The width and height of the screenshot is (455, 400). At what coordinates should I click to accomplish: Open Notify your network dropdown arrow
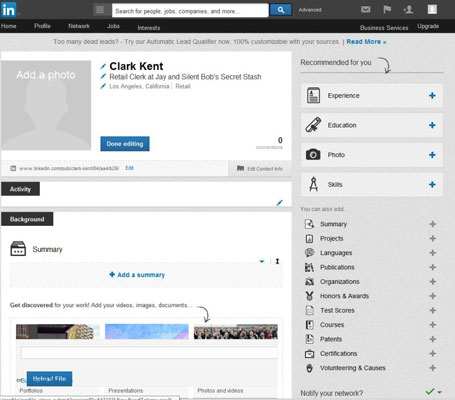(440, 392)
